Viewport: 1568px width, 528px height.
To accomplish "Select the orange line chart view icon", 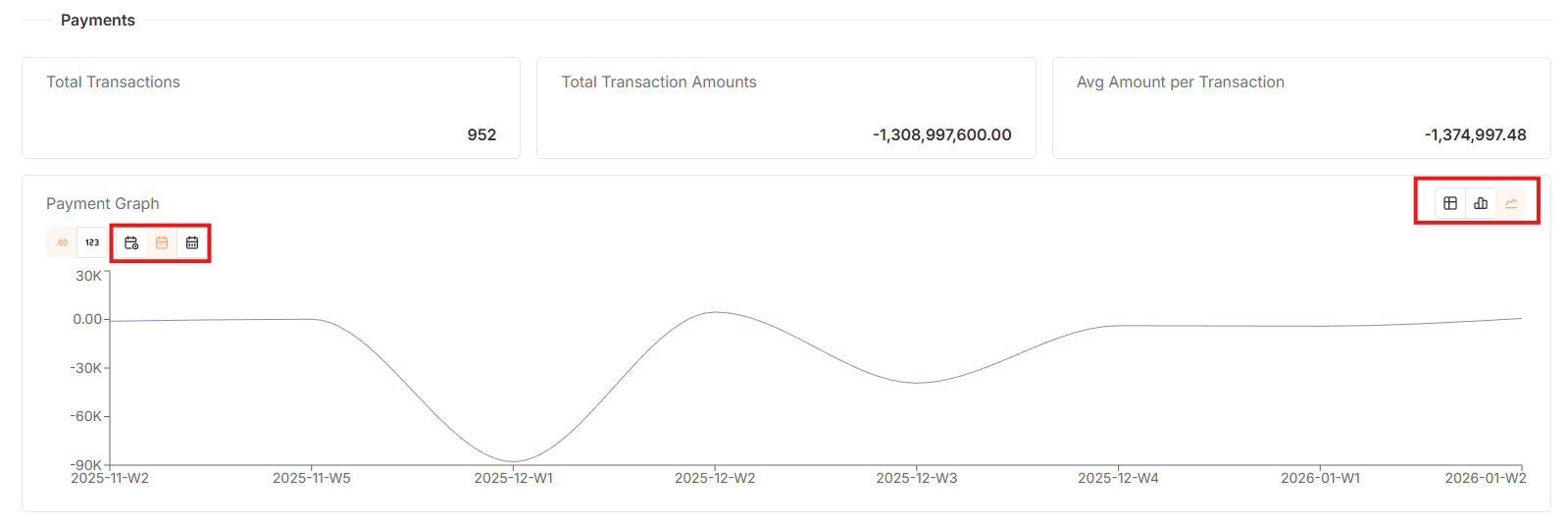I will pyautogui.click(x=1511, y=203).
